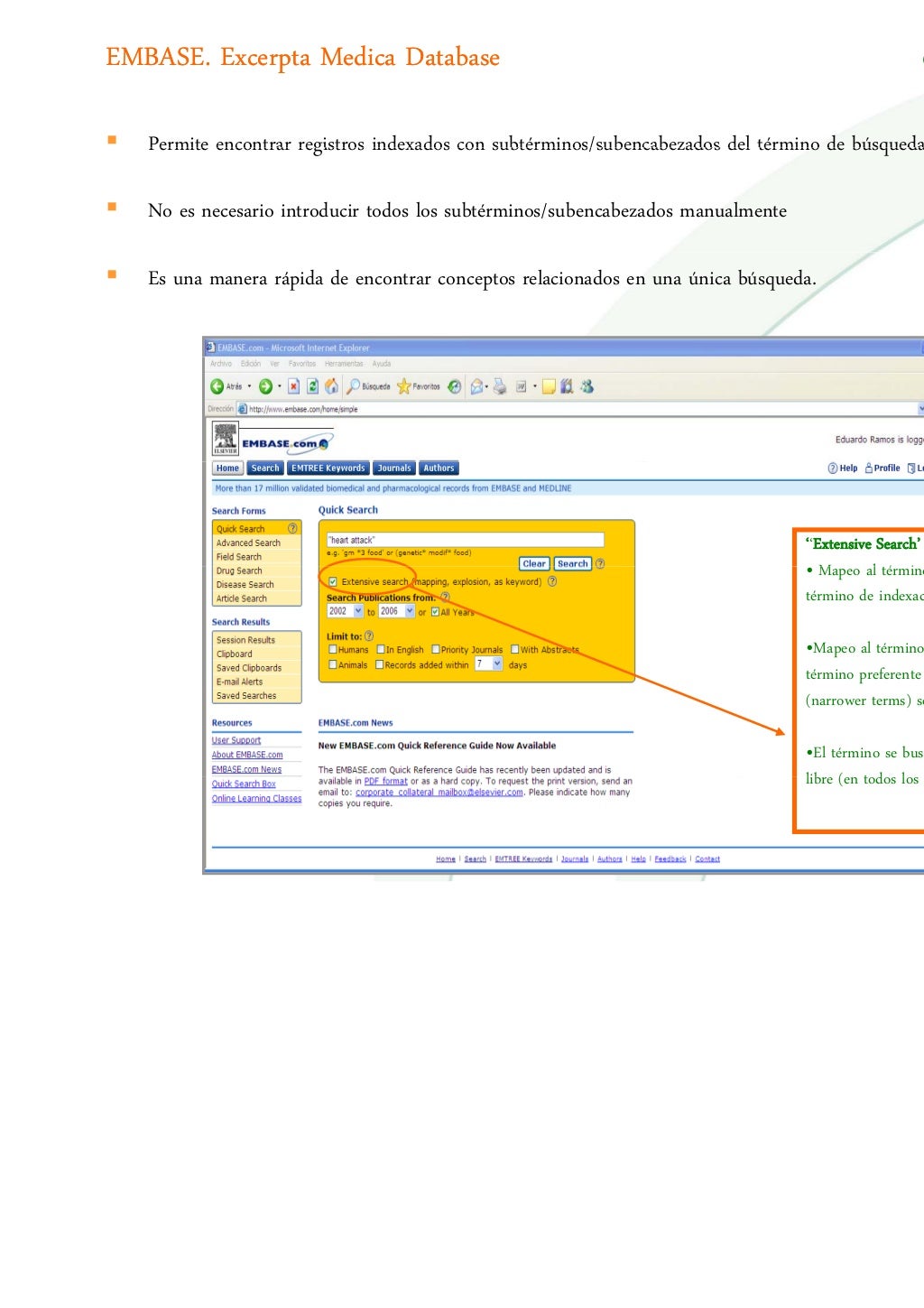The width and height of the screenshot is (924, 1308).
Task: Click the Print icon in IE toolbar
Action: [x=499, y=386]
